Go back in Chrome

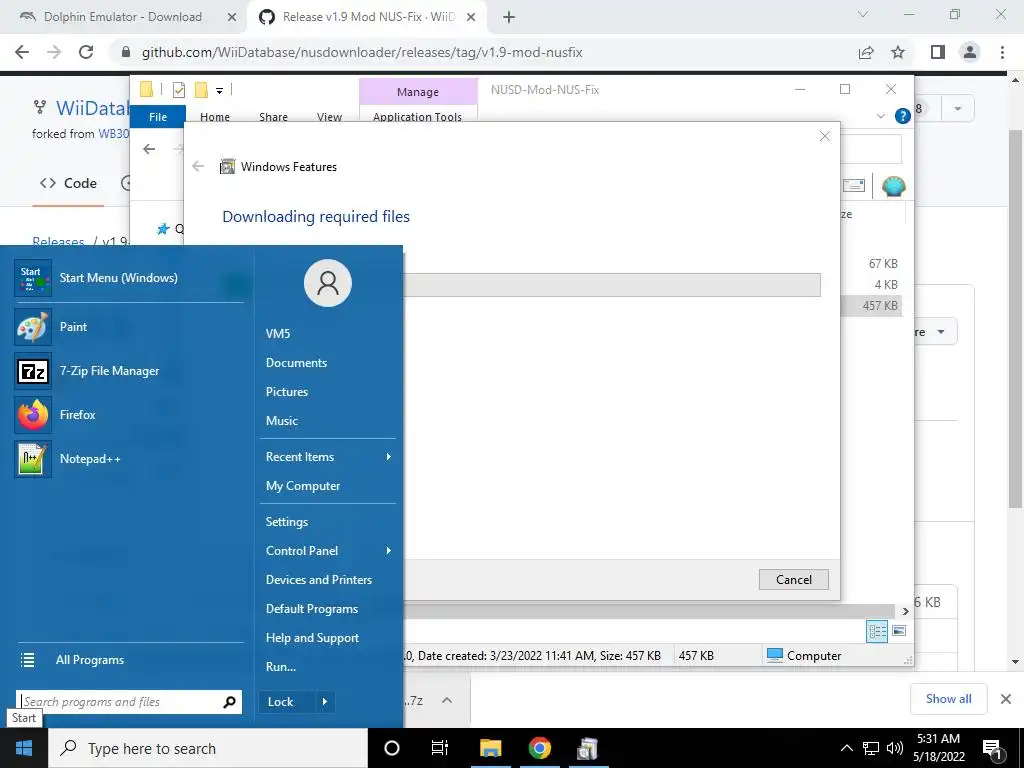click(x=22, y=52)
